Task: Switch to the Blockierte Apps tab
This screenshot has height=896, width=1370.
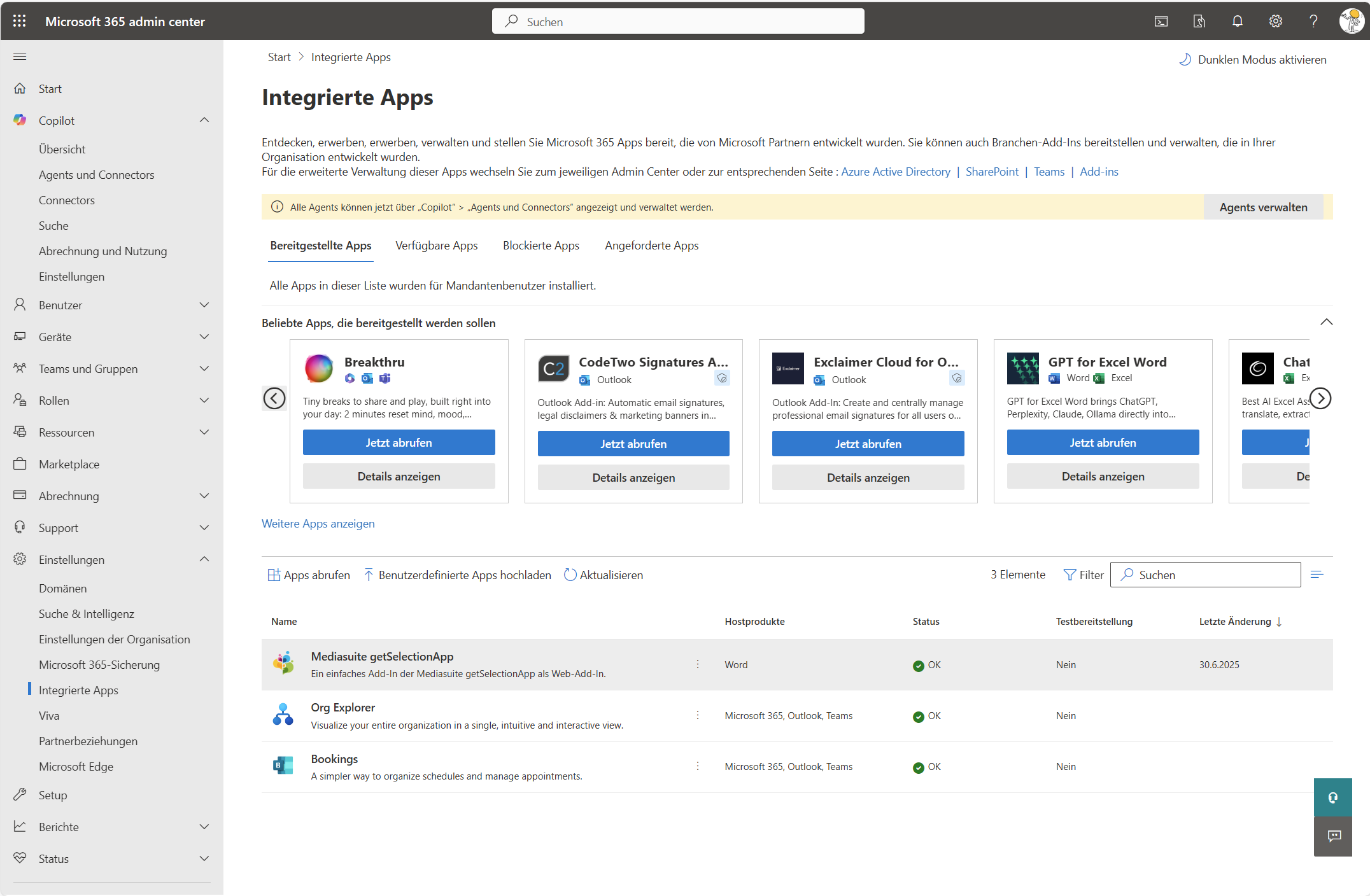Action: pyautogui.click(x=540, y=246)
